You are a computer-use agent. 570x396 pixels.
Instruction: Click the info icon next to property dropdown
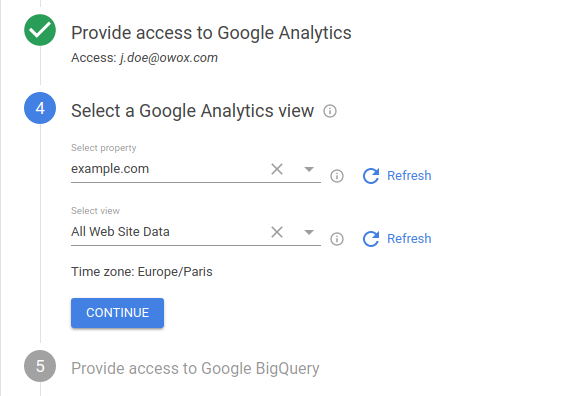click(x=337, y=176)
